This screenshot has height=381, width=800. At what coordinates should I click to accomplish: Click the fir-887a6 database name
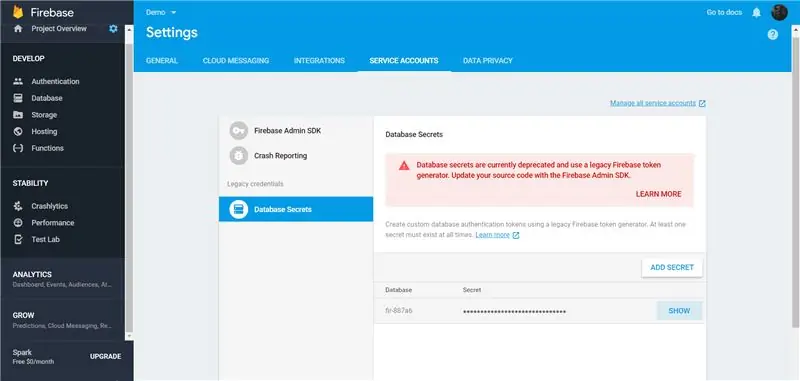click(399, 311)
